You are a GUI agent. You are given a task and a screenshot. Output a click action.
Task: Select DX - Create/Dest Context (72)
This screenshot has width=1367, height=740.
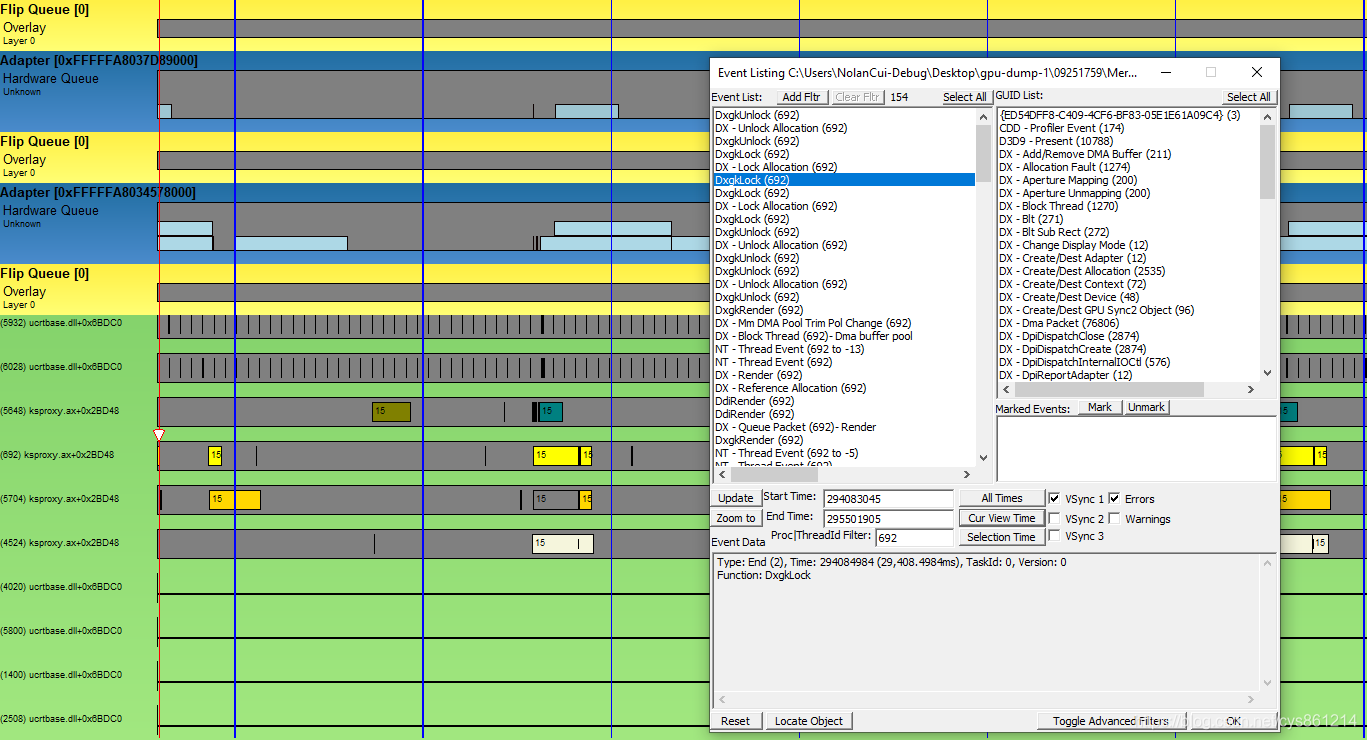[1073, 284]
